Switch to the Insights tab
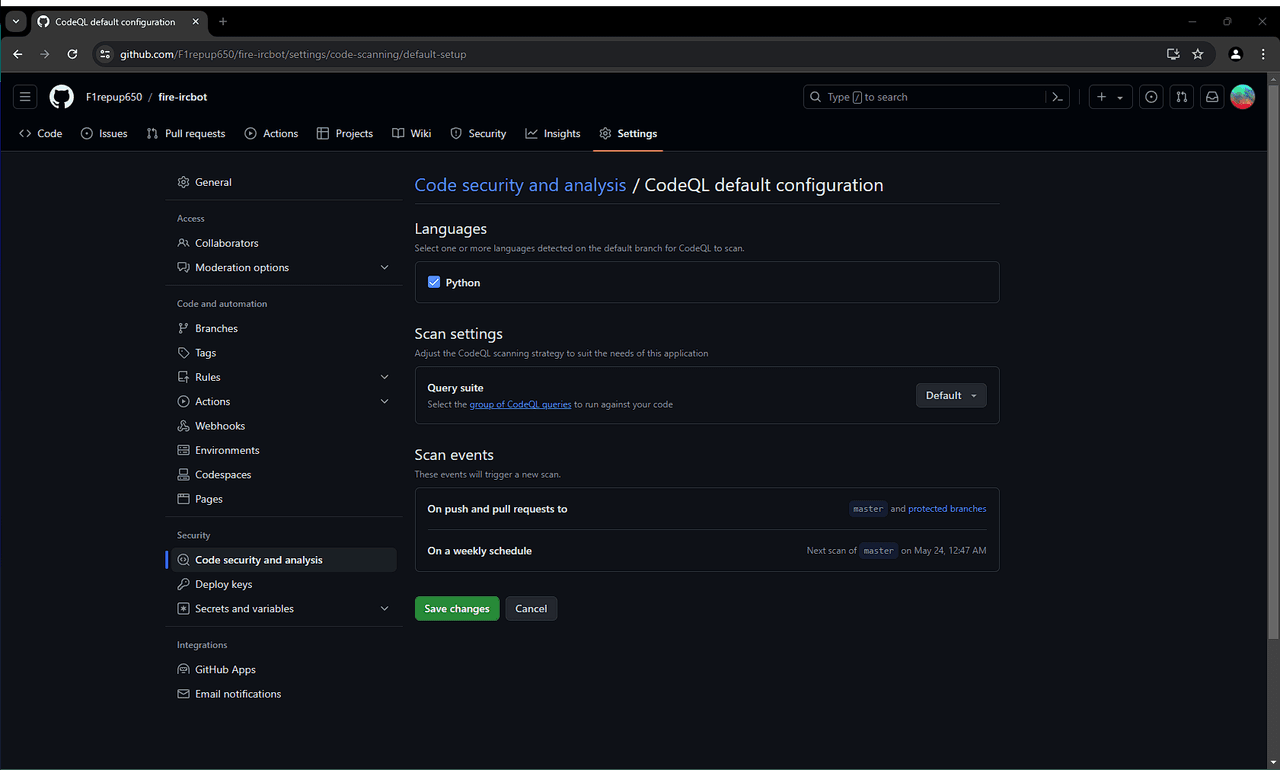The height and width of the screenshot is (770, 1280). click(553, 134)
